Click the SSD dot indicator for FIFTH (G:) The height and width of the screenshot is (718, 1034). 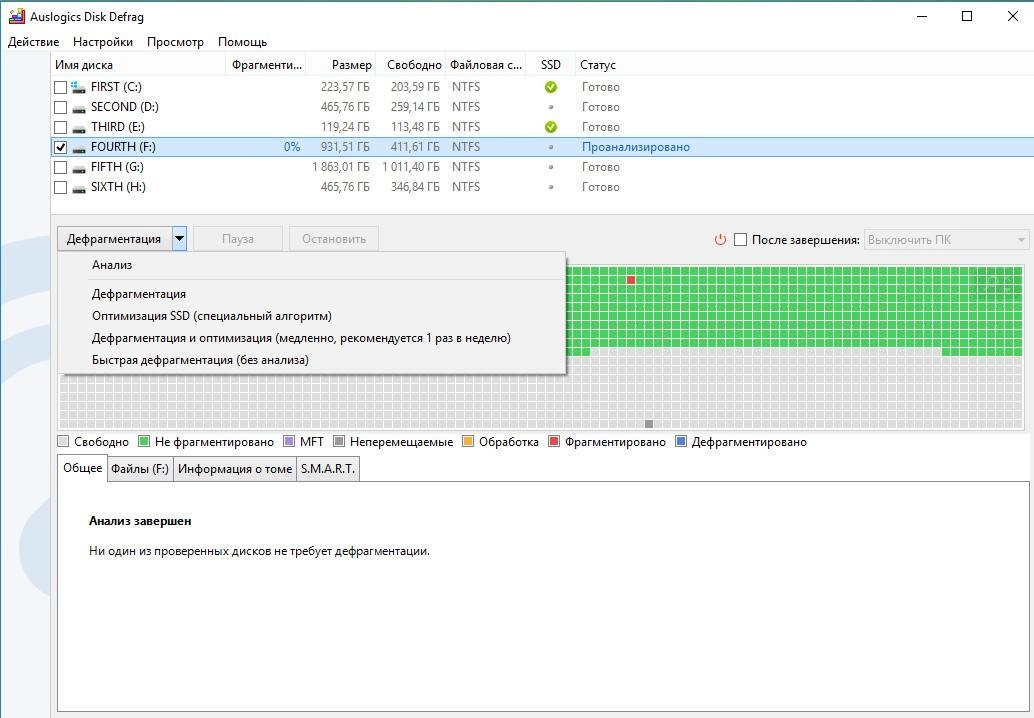551,167
